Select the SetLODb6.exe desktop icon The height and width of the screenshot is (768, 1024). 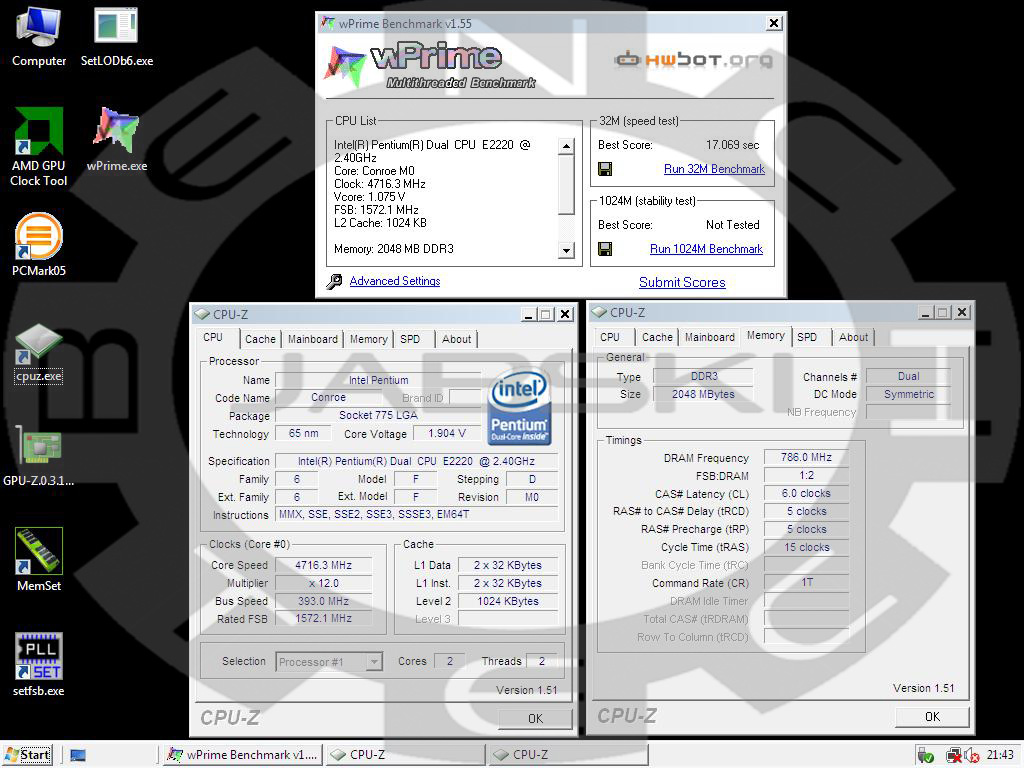click(116, 37)
